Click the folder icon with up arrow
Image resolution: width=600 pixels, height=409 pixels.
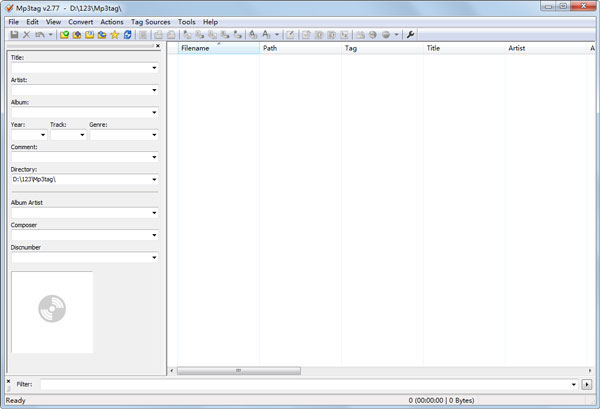[x=77, y=35]
